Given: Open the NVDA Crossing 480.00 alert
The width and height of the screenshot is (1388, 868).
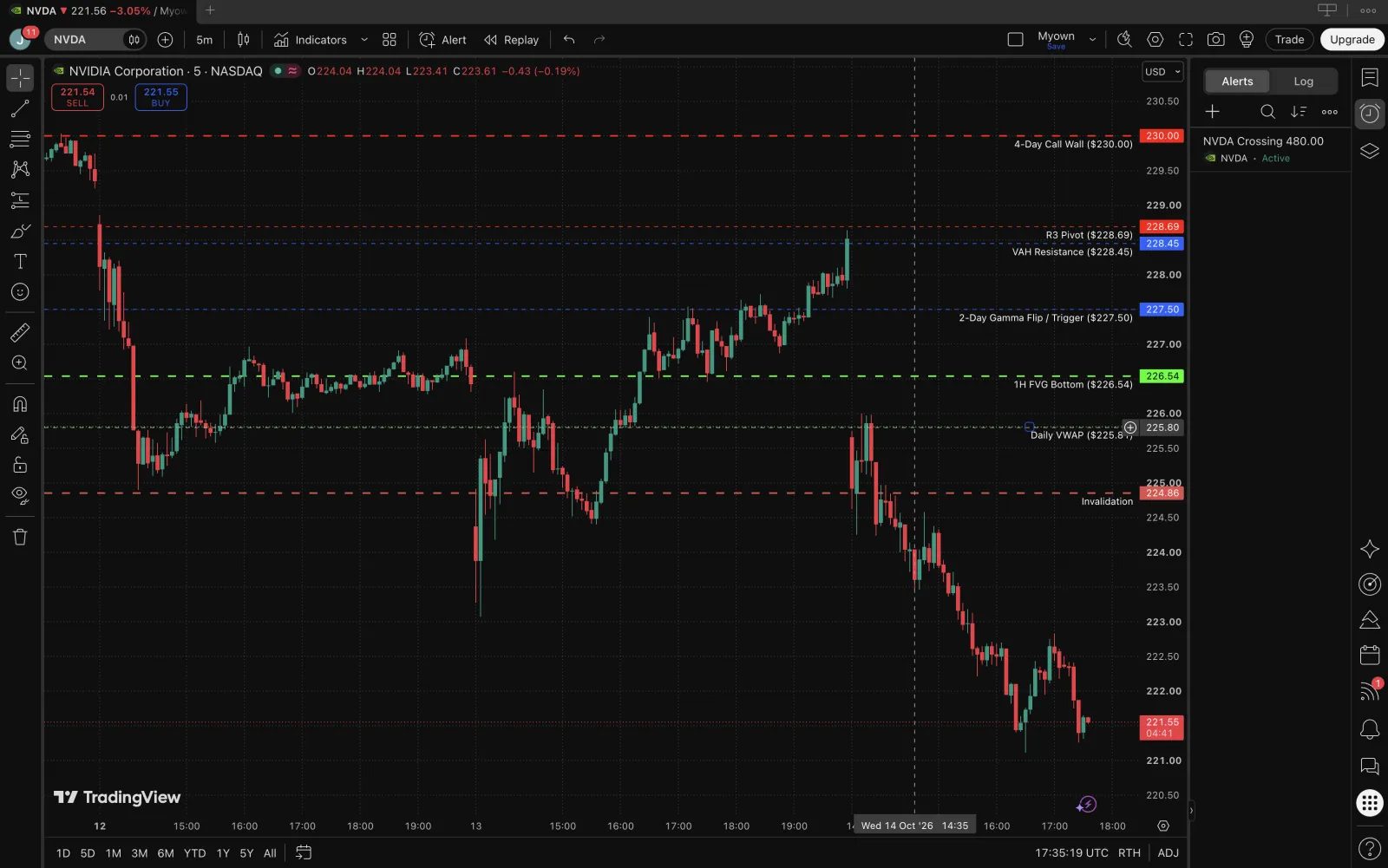Looking at the screenshot, I should click(1270, 149).
